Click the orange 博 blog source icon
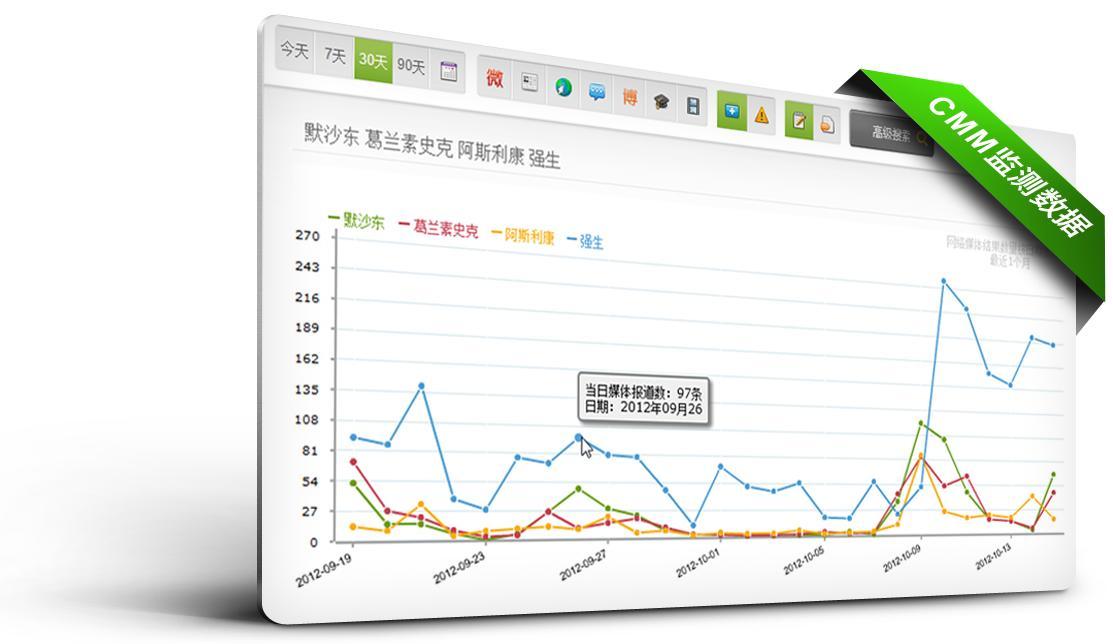Viewport: 1113px width, 644px height. [x=630, y=97]
